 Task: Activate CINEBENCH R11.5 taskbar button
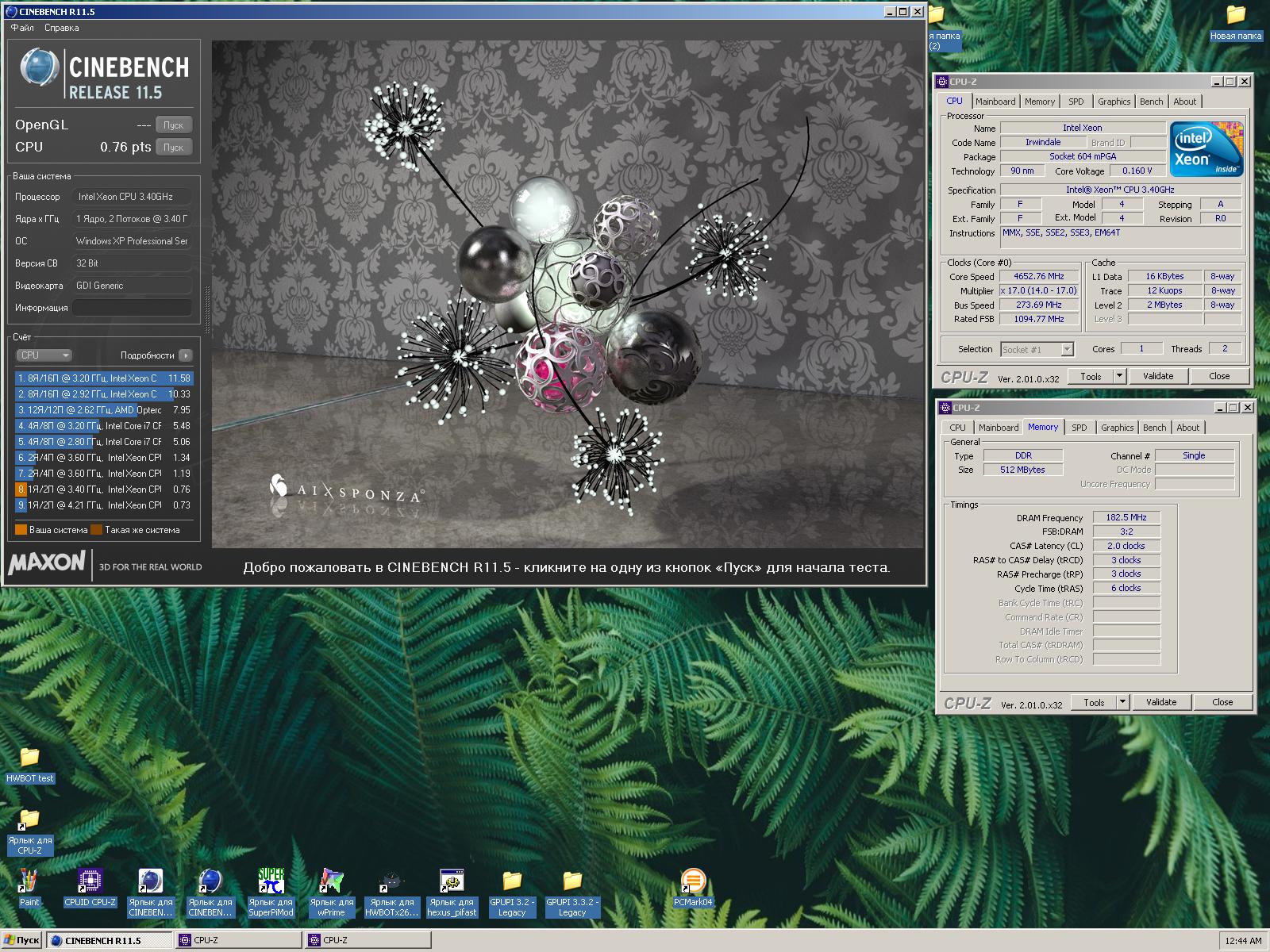click(109, 940)
